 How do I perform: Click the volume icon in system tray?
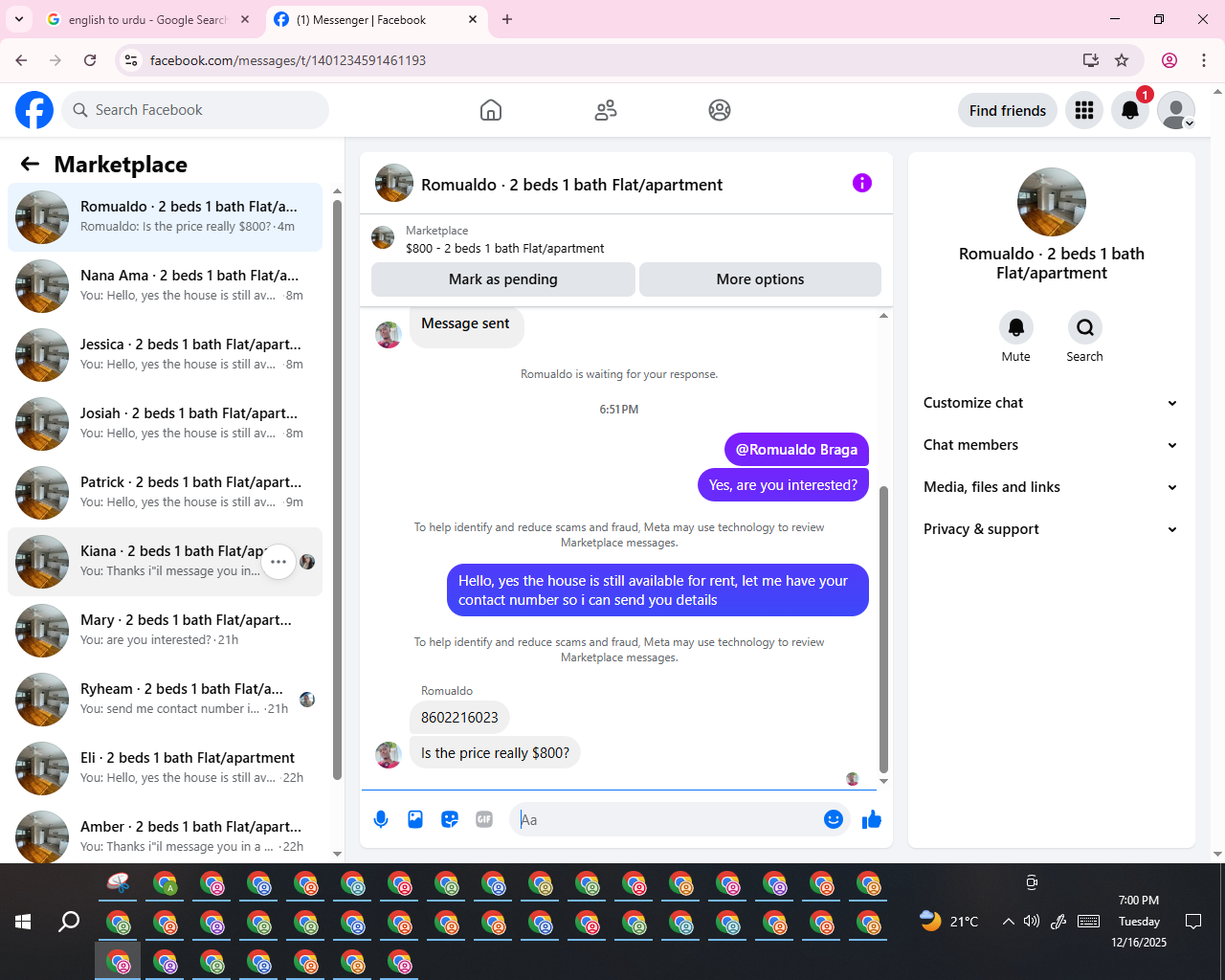click(x=1032, y=922)
